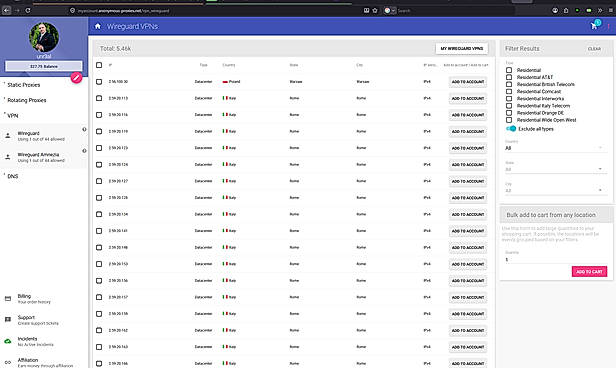Click the Support chat icon
Screen dimensions: 616x368
pos(7,320)
